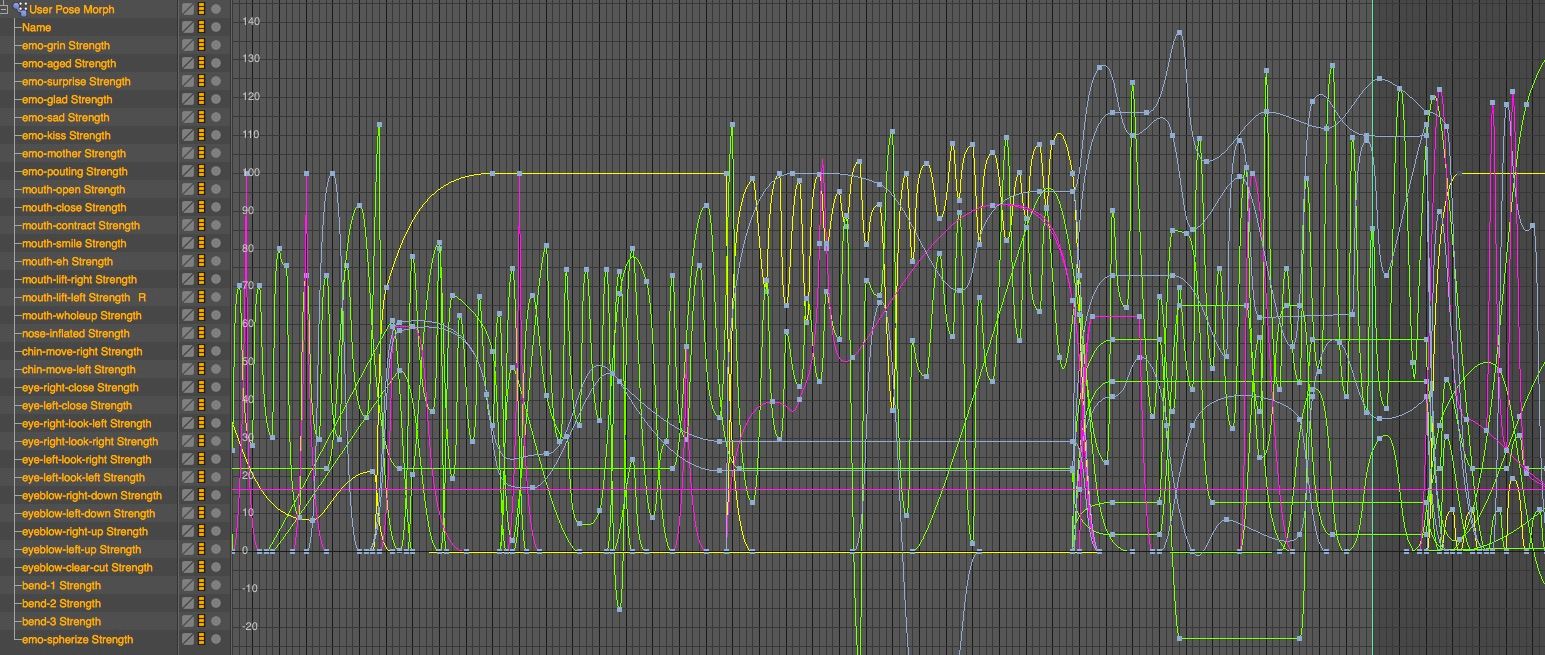Click the vertical playhead line in the graph
Screen dimensions: 1545x655
click(x=1372, y=300)
